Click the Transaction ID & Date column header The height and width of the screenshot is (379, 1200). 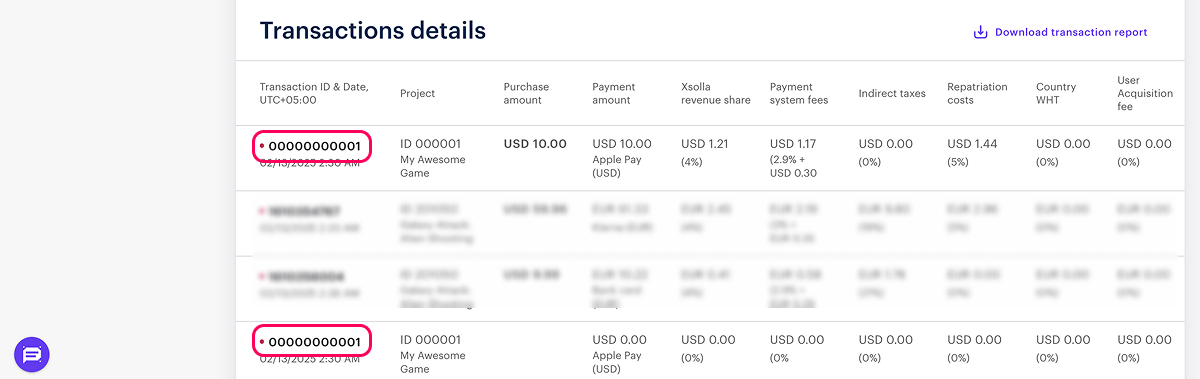tap(314, 93)
